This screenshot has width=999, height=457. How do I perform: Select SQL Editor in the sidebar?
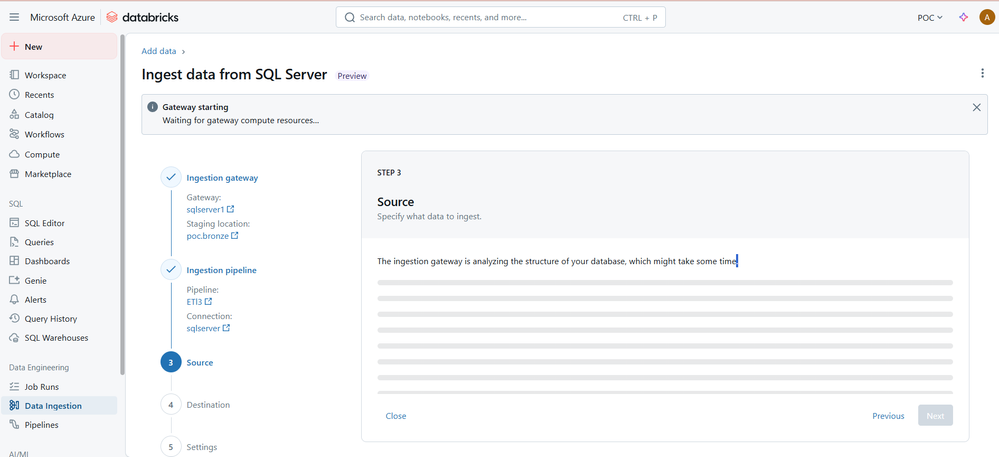[x=44, y=223]
